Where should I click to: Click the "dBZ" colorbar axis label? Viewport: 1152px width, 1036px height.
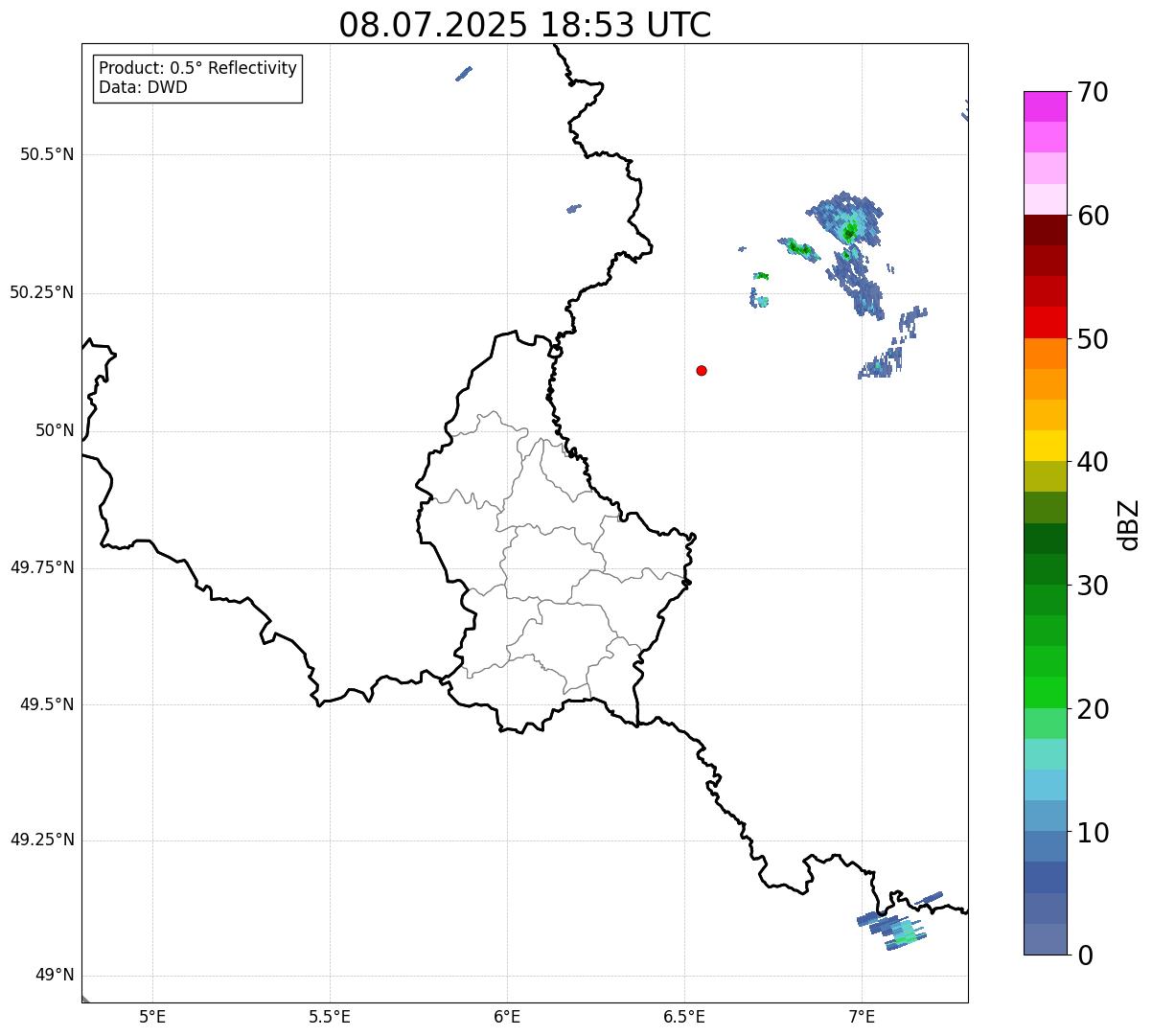(1129, 524)
